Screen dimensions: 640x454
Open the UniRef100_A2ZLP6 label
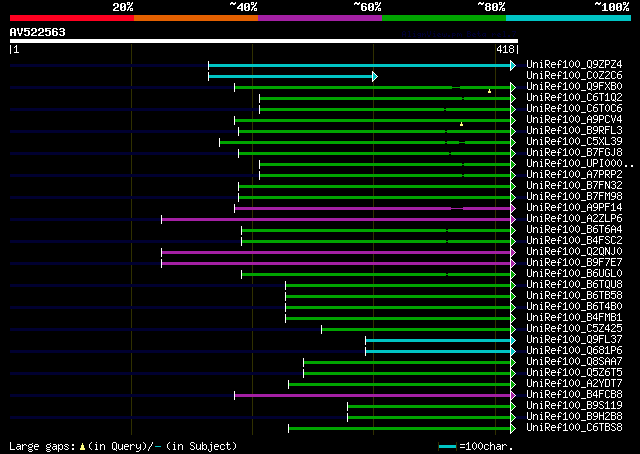pos(574,219)
